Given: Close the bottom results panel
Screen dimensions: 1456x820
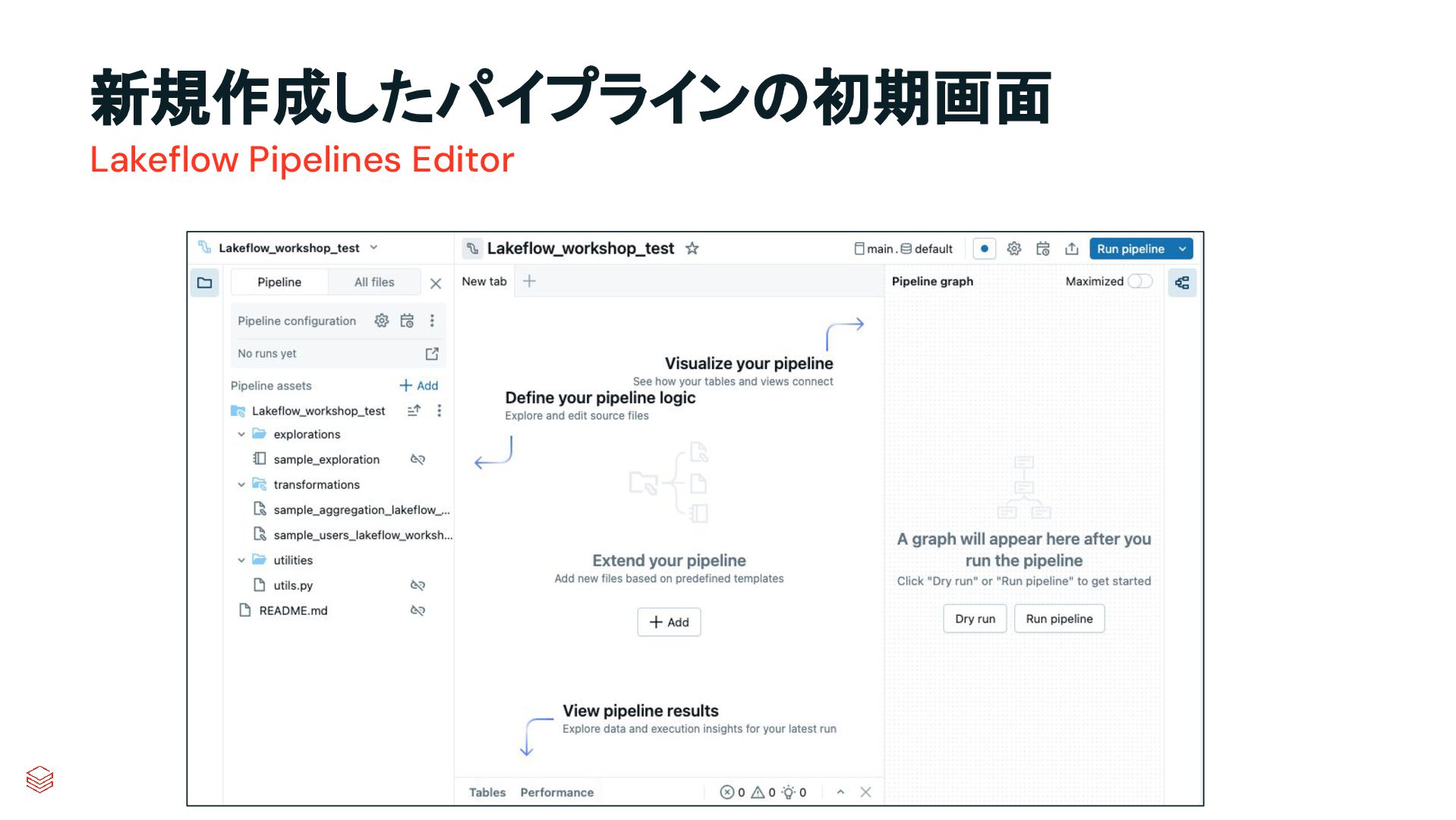Looking at the screenshot, I should pos(865,792).
